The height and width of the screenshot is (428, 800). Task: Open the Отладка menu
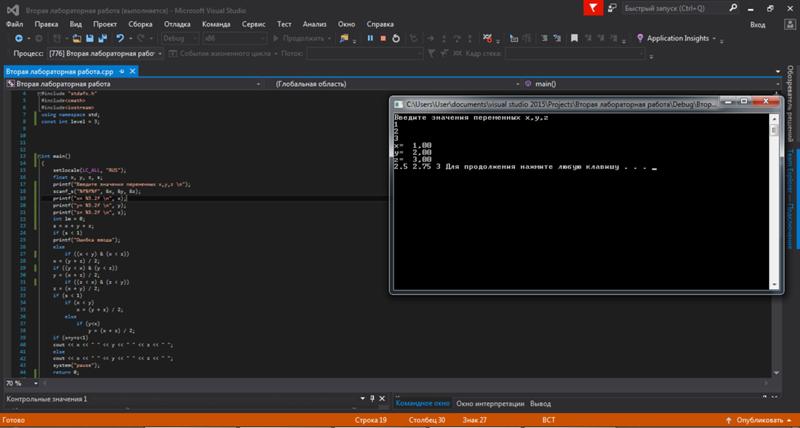coord(178,24)
